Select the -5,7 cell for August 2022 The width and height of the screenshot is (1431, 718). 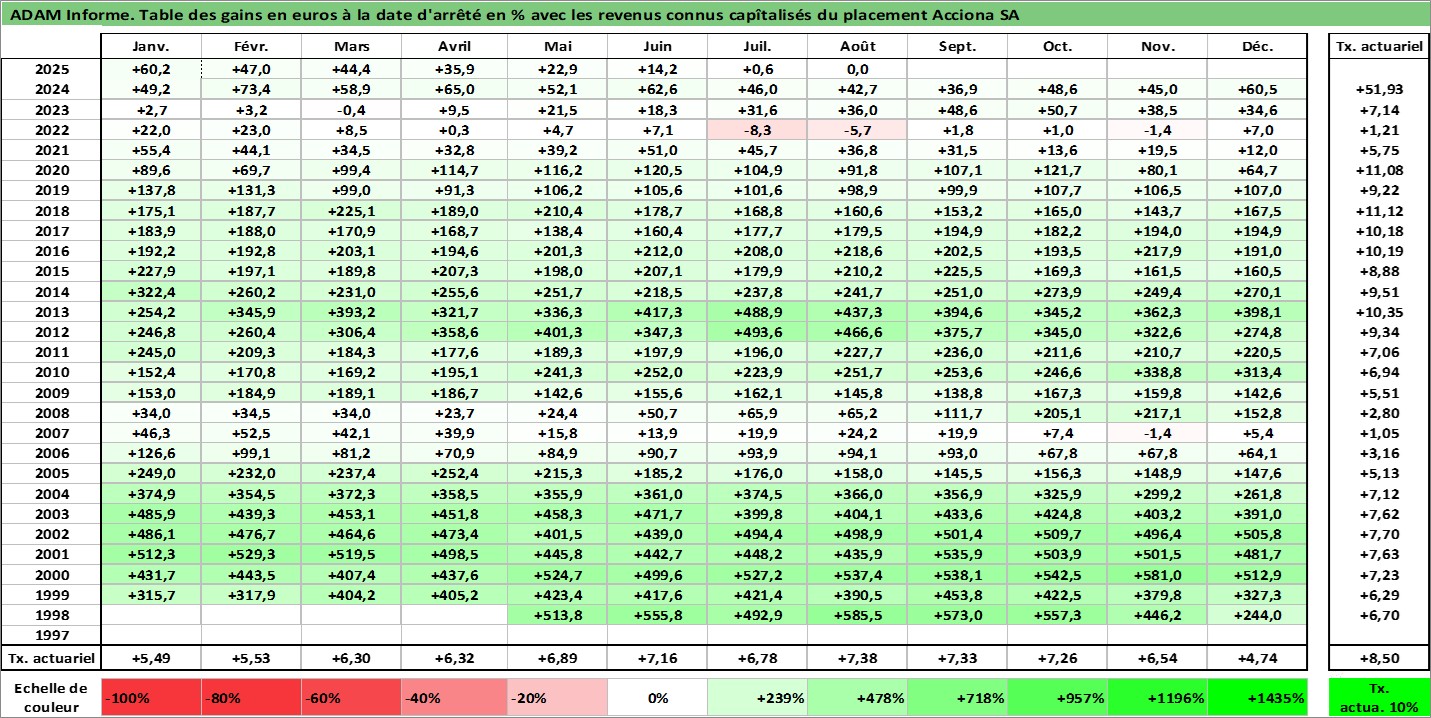pos(857,130)
